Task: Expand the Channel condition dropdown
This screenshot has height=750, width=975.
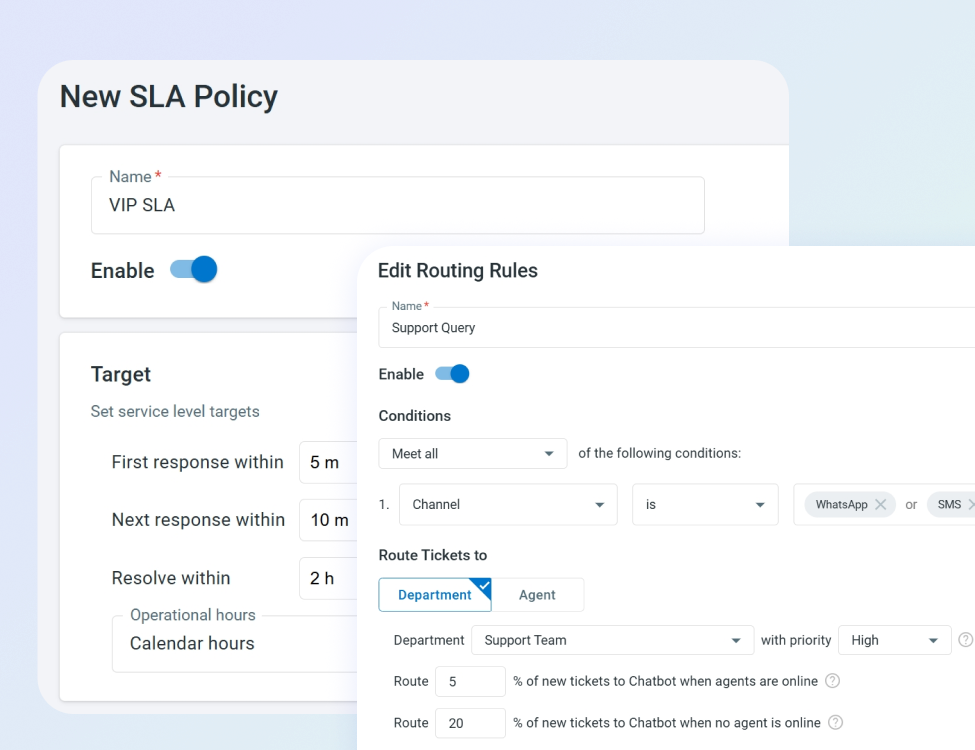Action: point(507,505)
